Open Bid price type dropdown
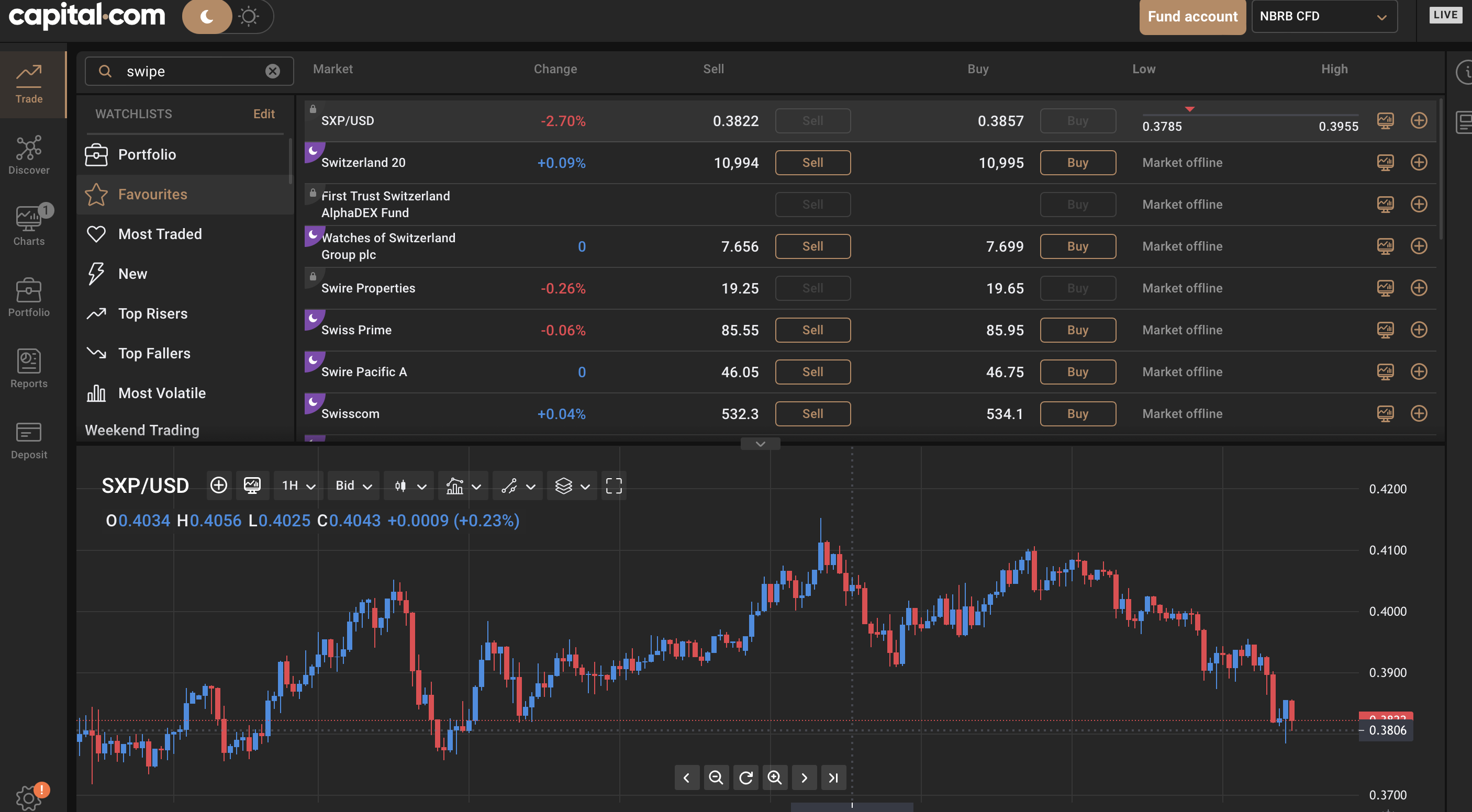The height and width of the screenshot is (812, 1472). (353, 486)
